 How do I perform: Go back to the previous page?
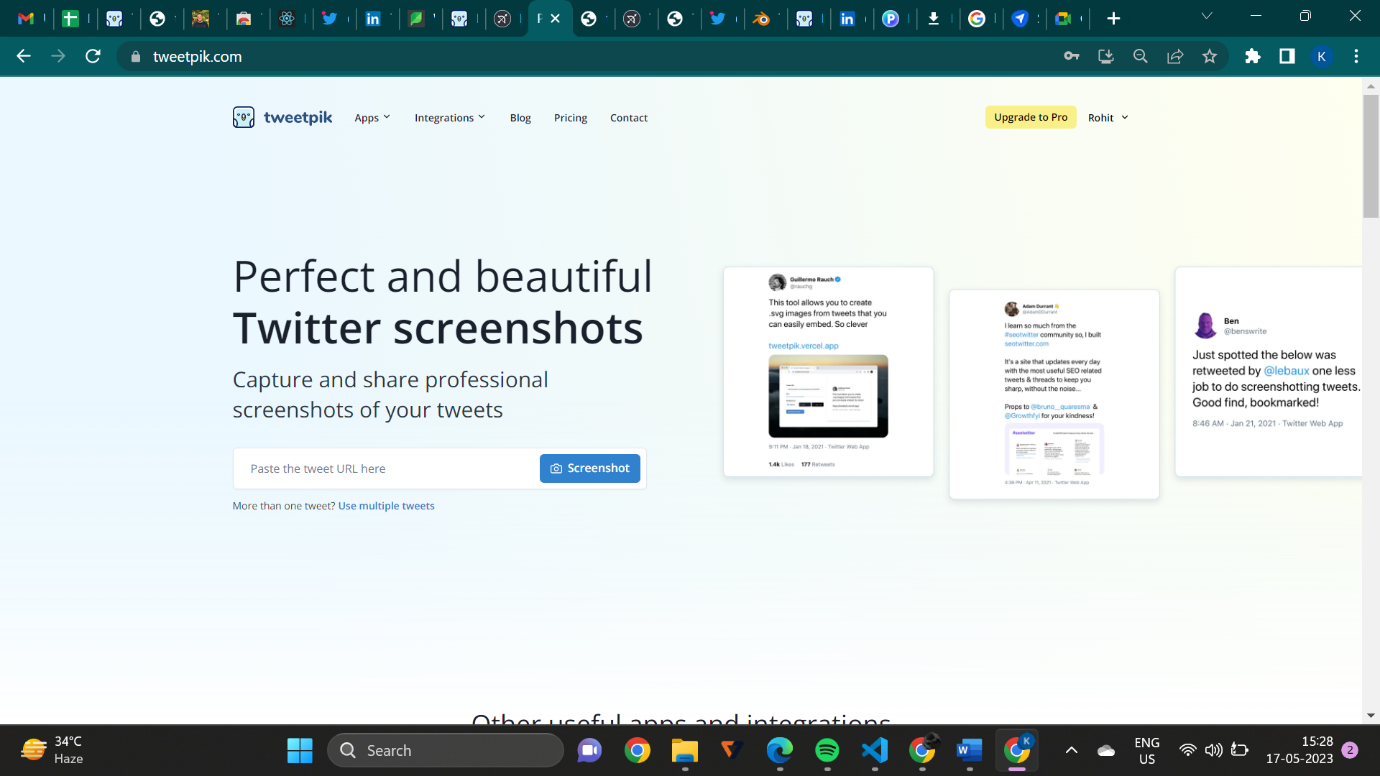point(24,56)
